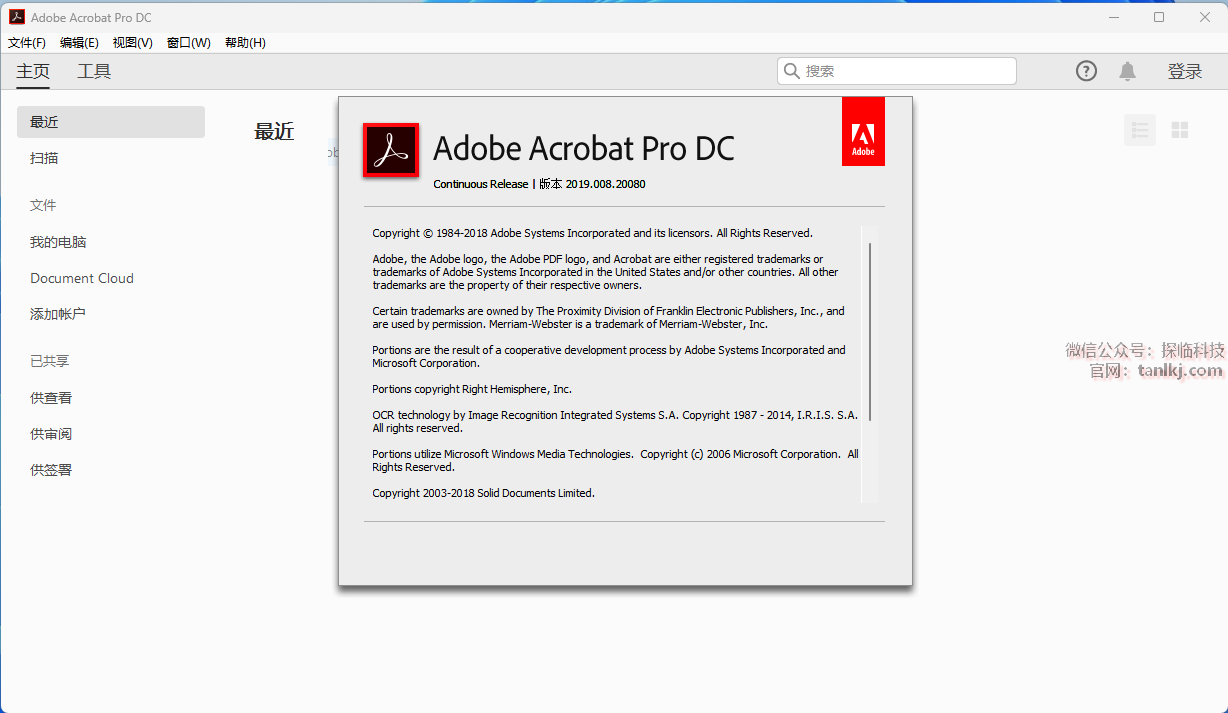The image size is (1228, 713).
Task: Click inside the 搜索 search field
Action: click(x=897, y=71)
